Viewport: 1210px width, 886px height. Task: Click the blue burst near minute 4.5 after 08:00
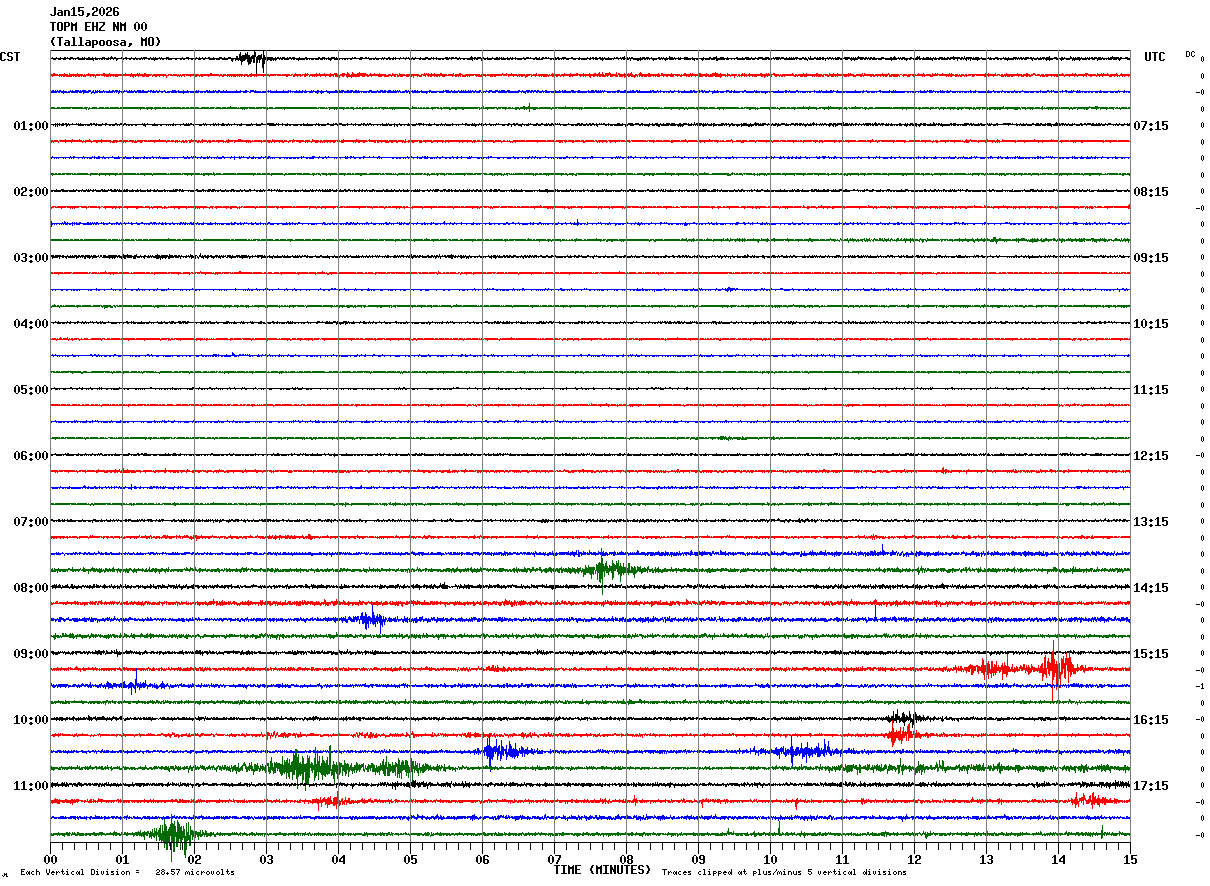[371, 620]
